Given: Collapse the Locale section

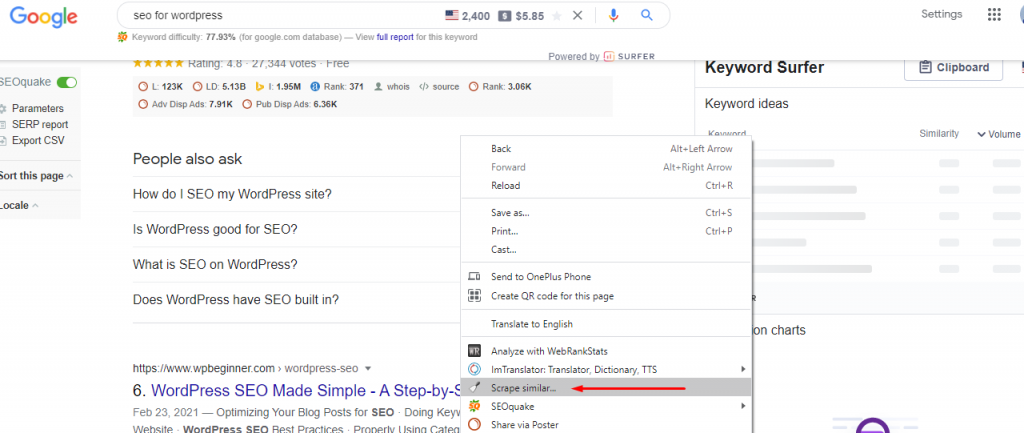Looking at the screenshot, I should click(19, 205).
